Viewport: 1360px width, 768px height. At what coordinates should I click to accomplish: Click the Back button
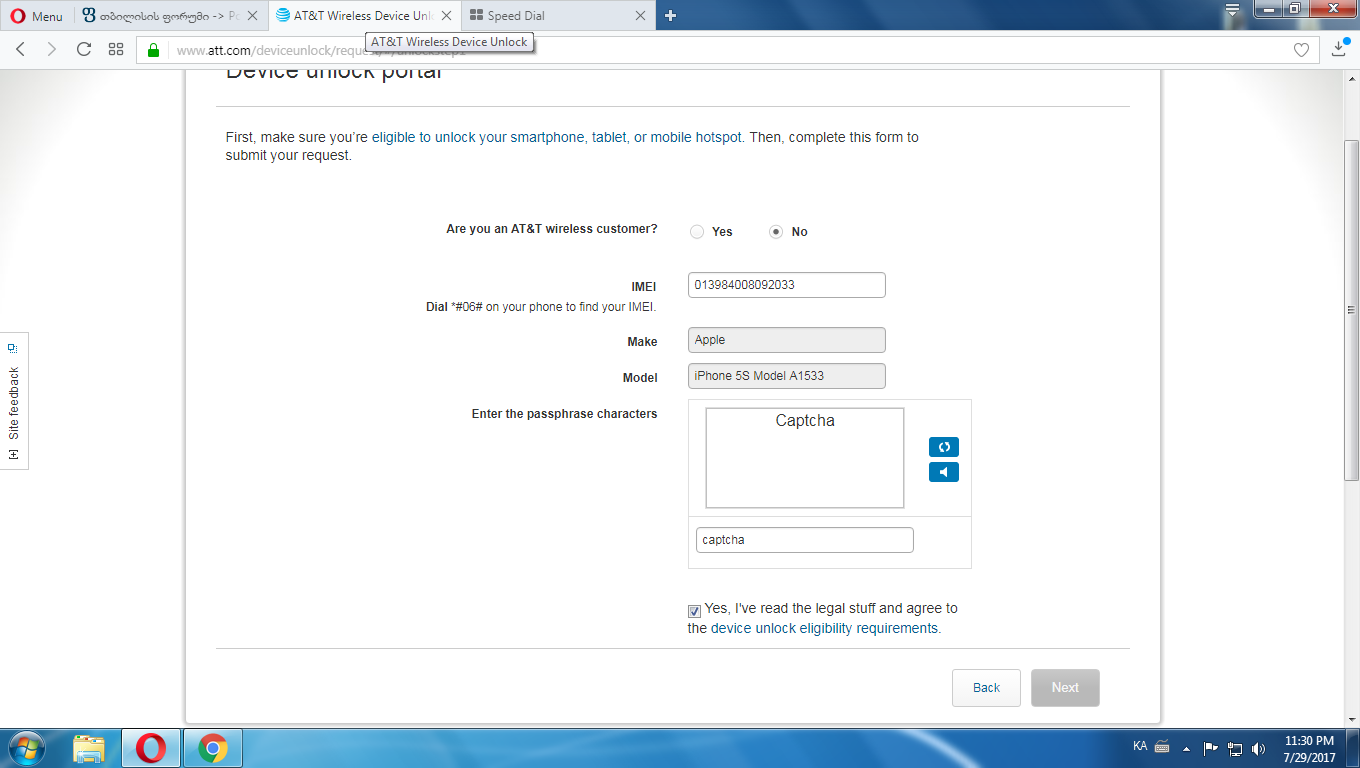click(x=986, y=688)
